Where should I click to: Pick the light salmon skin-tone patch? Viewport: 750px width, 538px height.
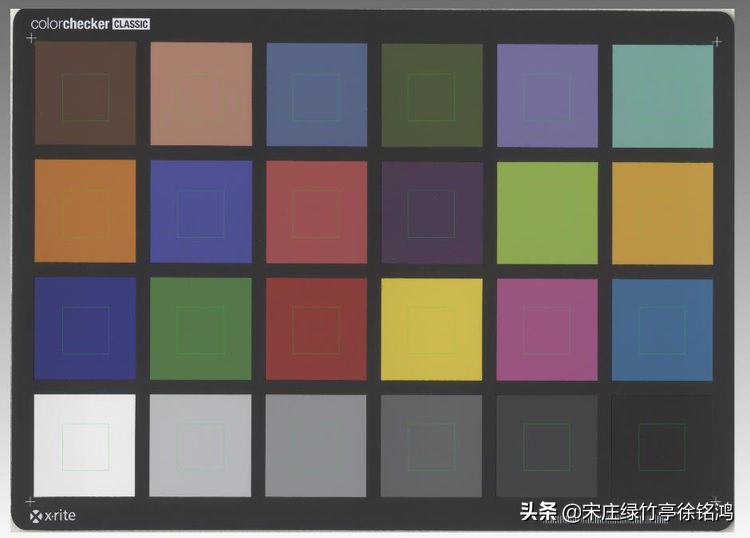coord(201,94)
